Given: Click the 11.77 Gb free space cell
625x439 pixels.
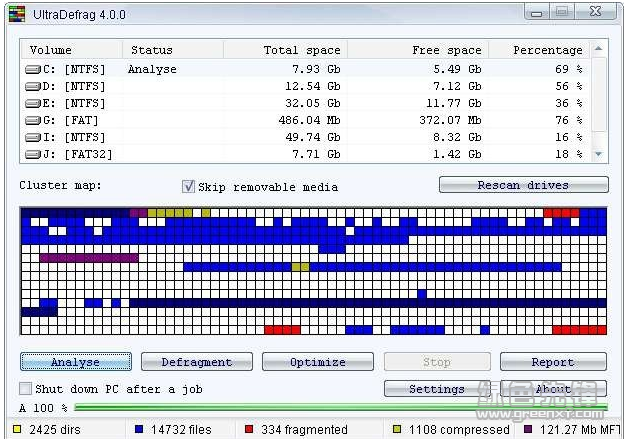Looking at the screenshot, I should tap(454, 104).
